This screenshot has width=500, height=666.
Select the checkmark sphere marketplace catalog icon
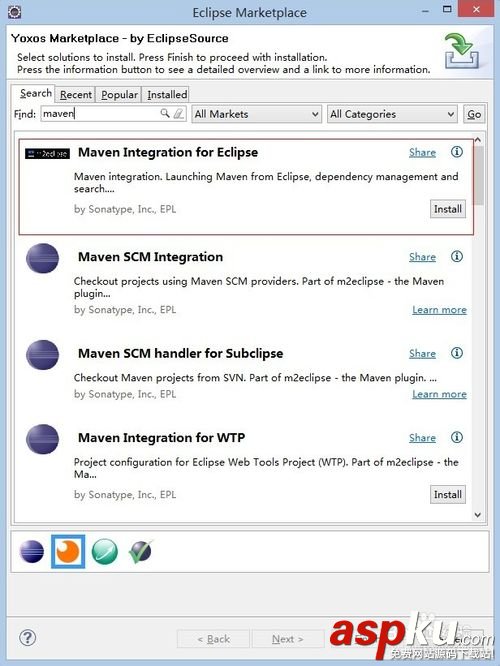141,552
